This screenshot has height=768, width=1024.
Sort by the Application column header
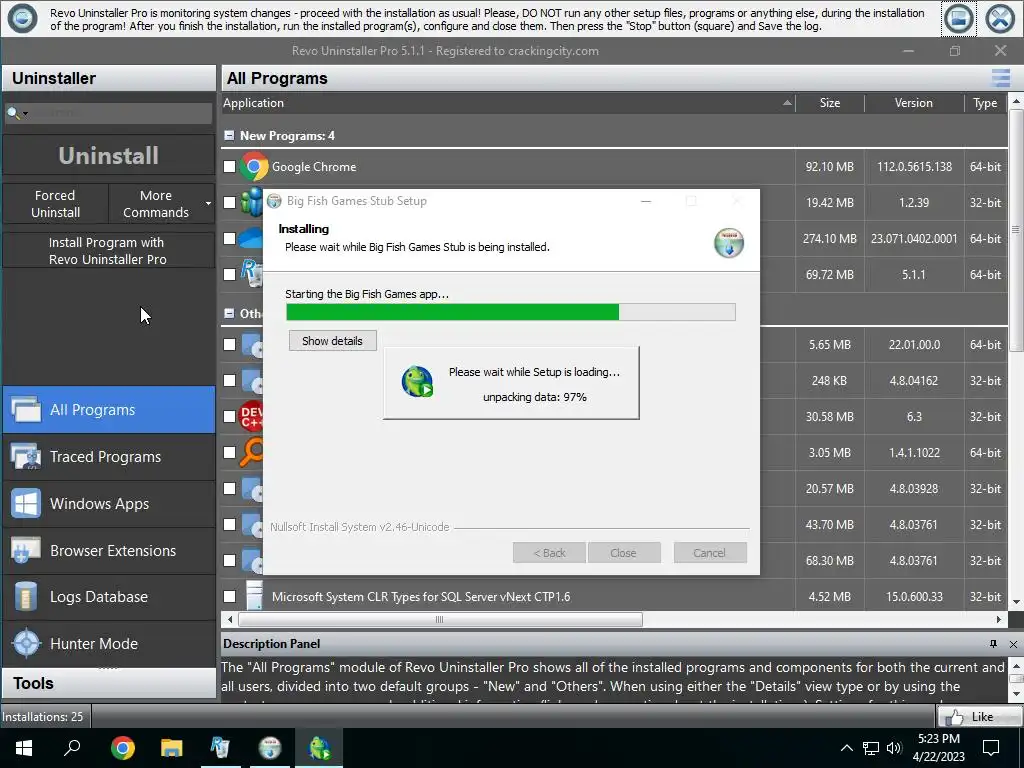(508, 103)
